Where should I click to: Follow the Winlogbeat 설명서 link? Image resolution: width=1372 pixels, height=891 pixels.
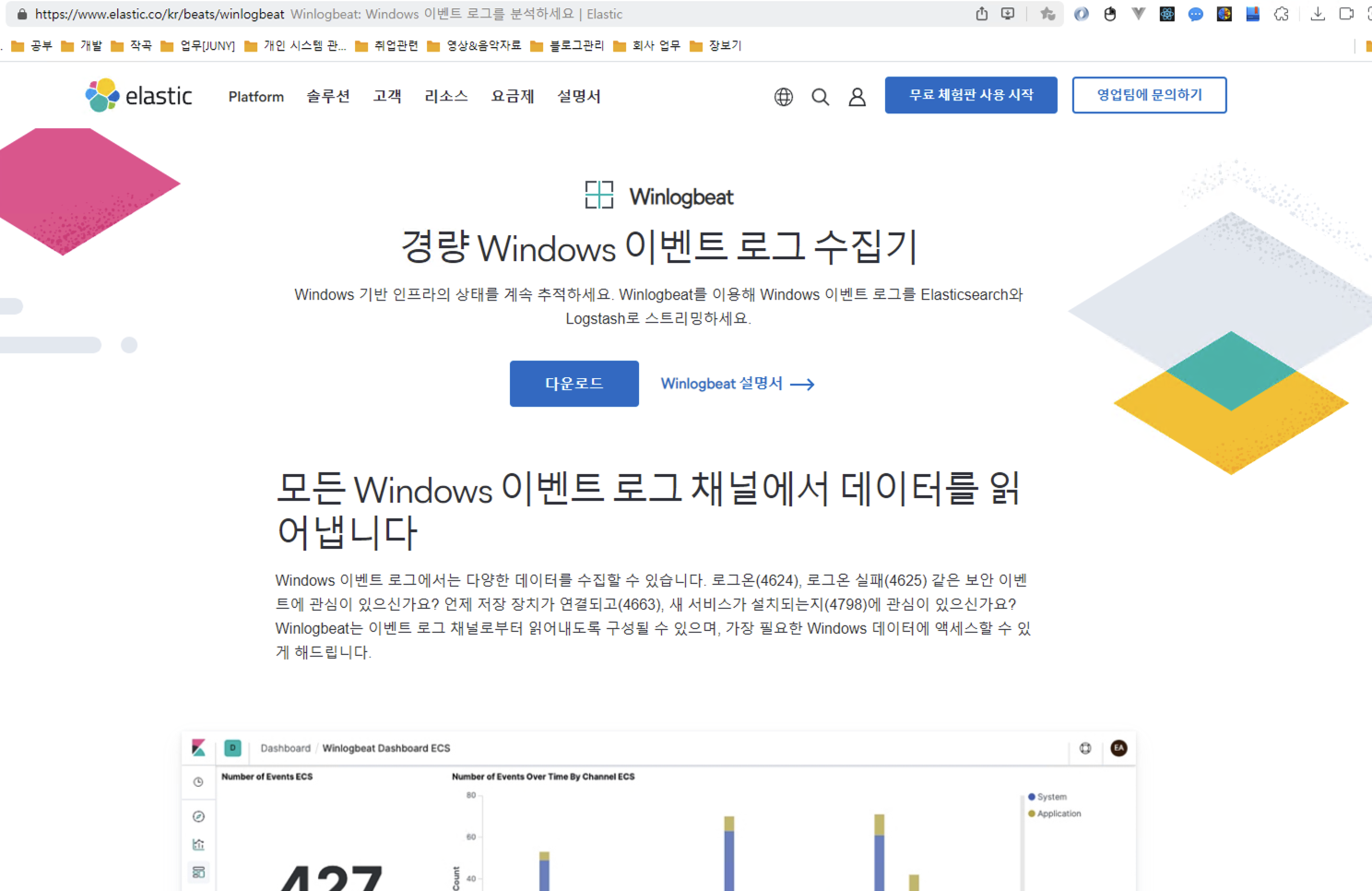[x=738, y=384]
